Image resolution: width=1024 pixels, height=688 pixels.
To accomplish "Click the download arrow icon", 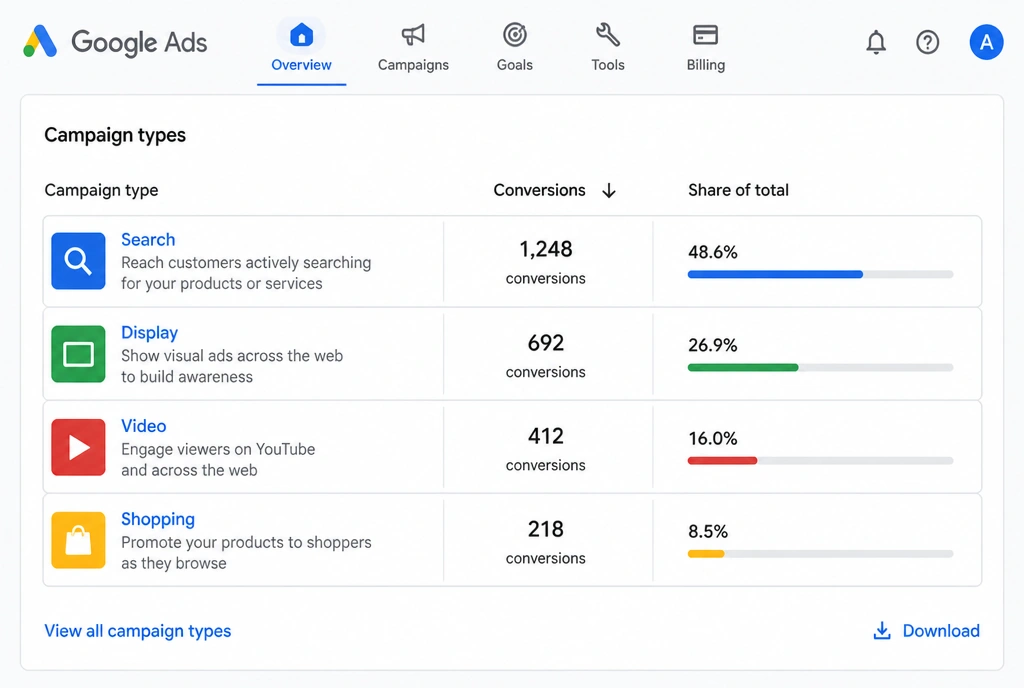I will pos(882,631).
